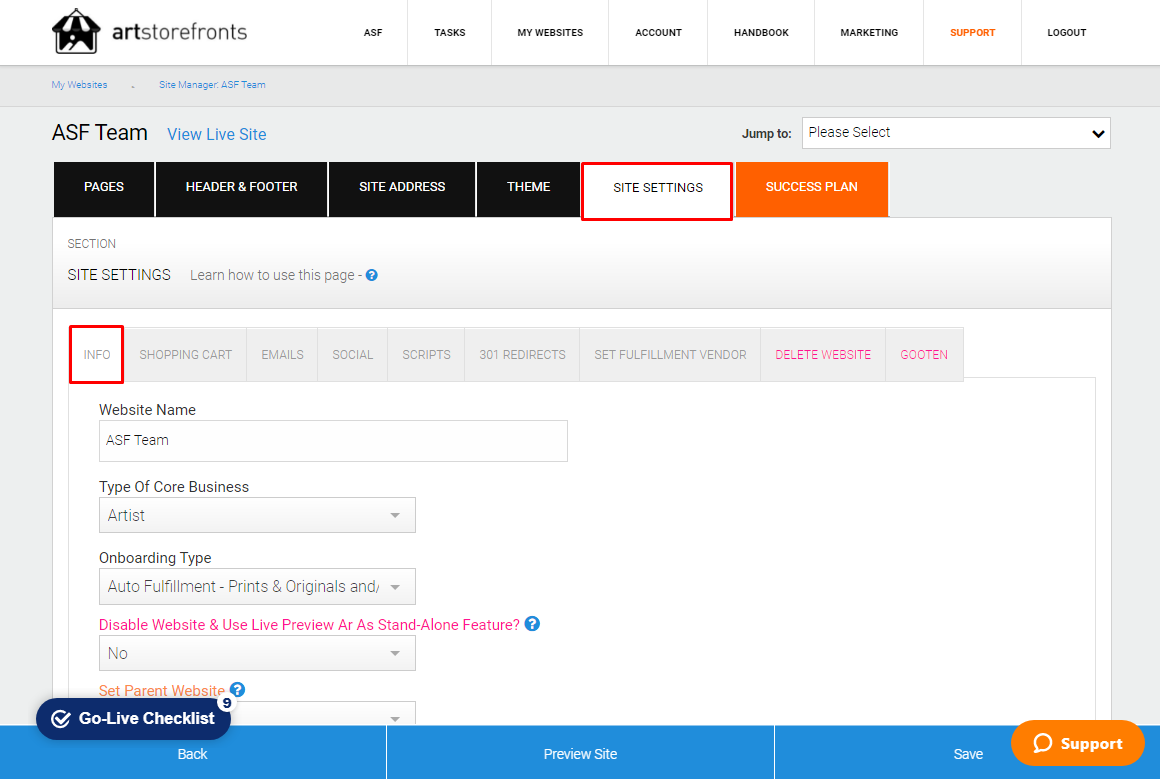Switch to the Shopping Cart tab

(x=185, y=355)
